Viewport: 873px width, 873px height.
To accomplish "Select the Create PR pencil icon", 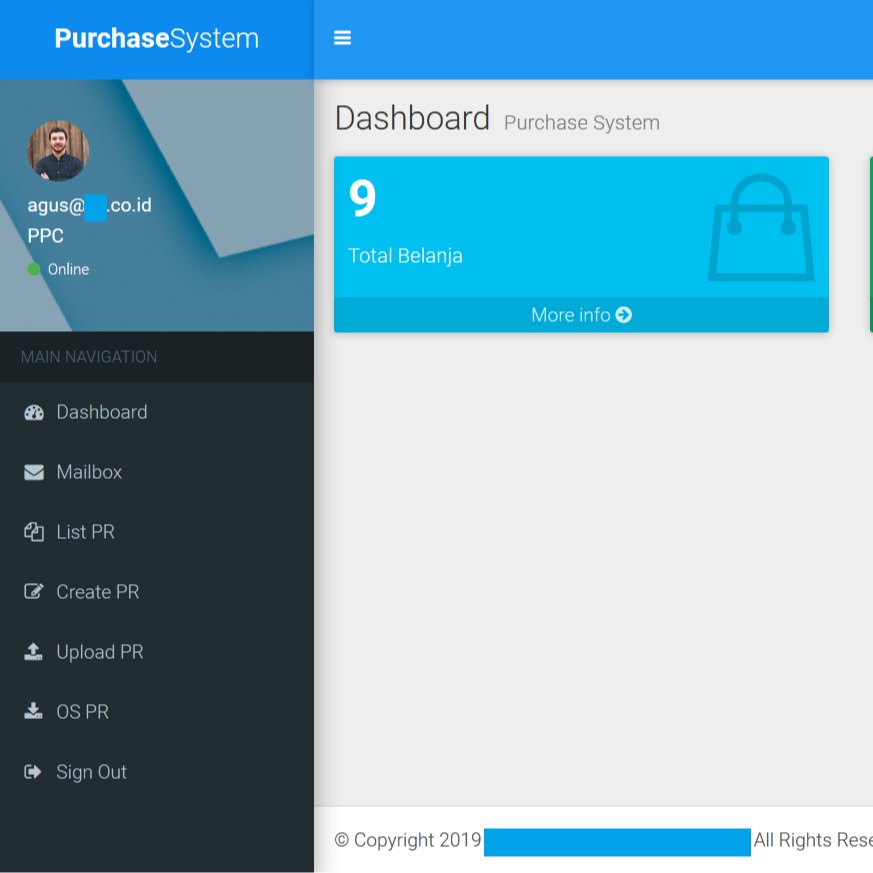I will pyautogui.click(x=33, y=591).
